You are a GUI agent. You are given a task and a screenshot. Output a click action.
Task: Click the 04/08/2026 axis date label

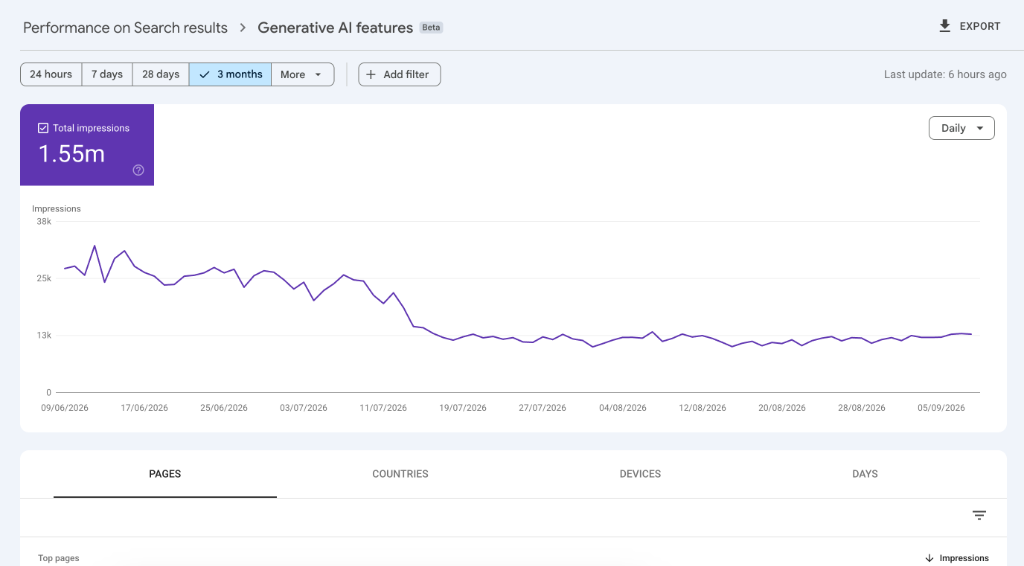[623, 408]
